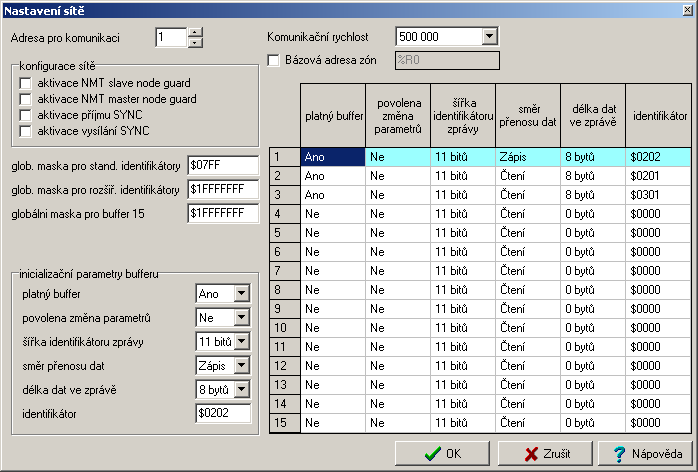Click směr přenosu dat column header

click(x=528, y=116)
